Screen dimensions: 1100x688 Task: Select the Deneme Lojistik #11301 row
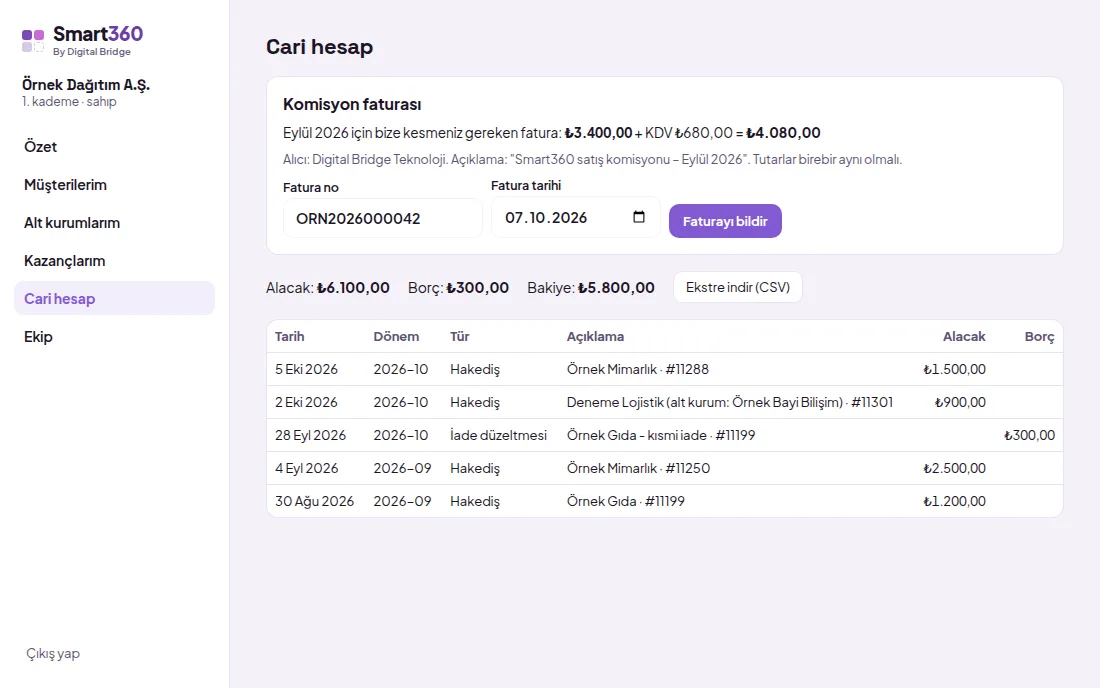point(664,402)
